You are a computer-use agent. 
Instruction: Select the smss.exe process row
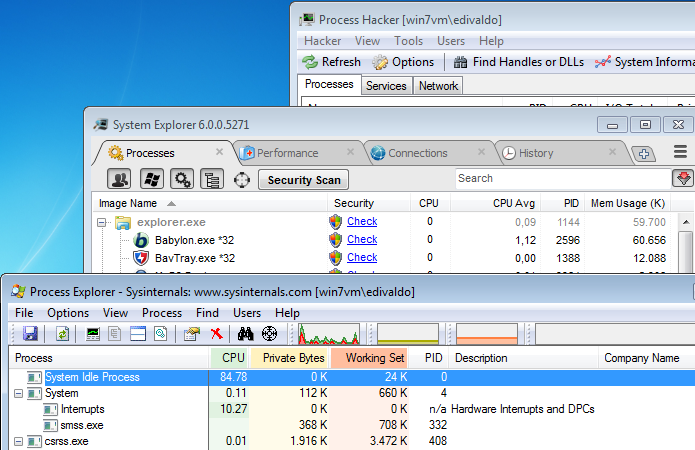pos(352,425)
